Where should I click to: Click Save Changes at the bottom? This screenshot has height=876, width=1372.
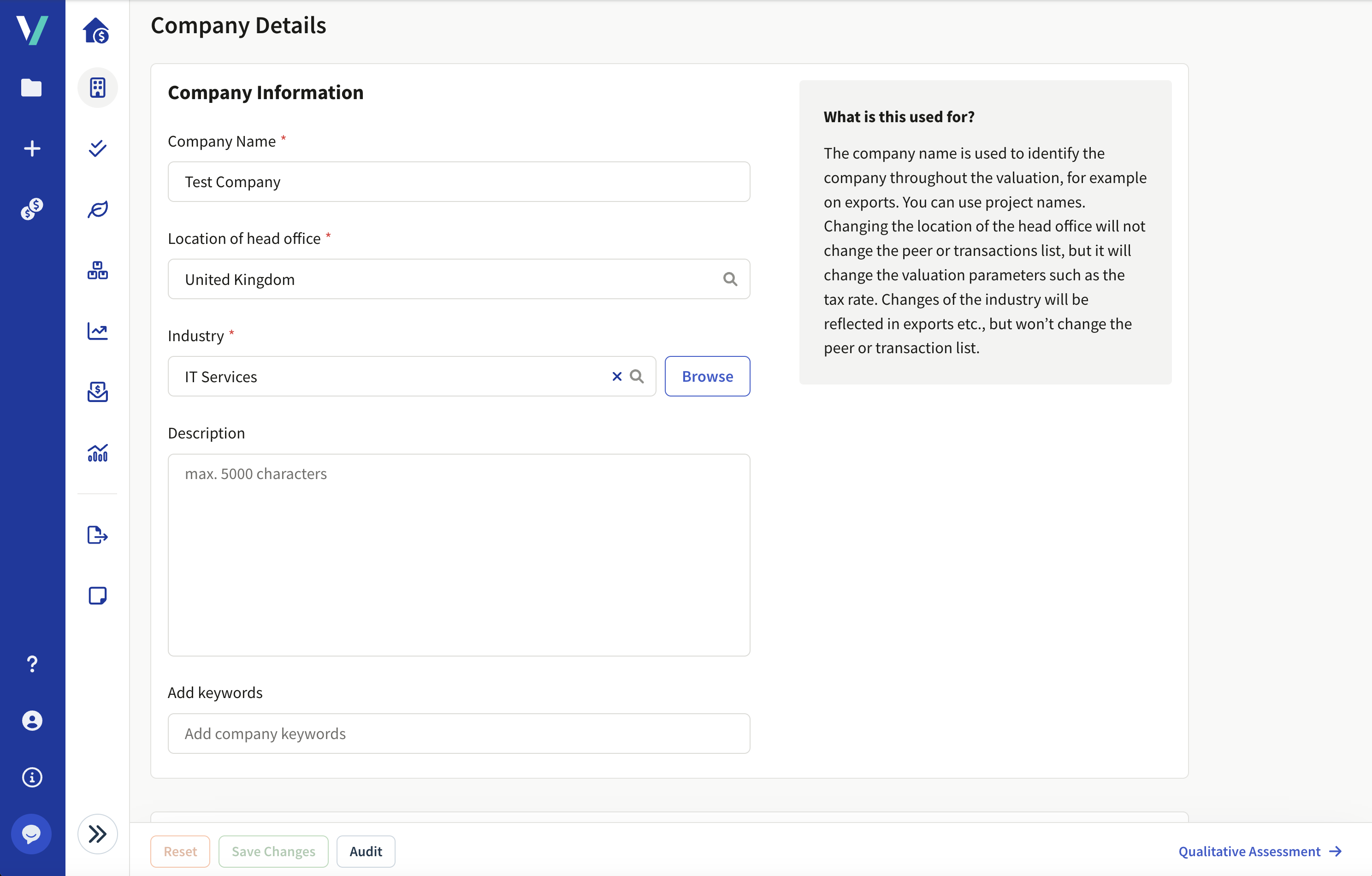click(273, 851)
